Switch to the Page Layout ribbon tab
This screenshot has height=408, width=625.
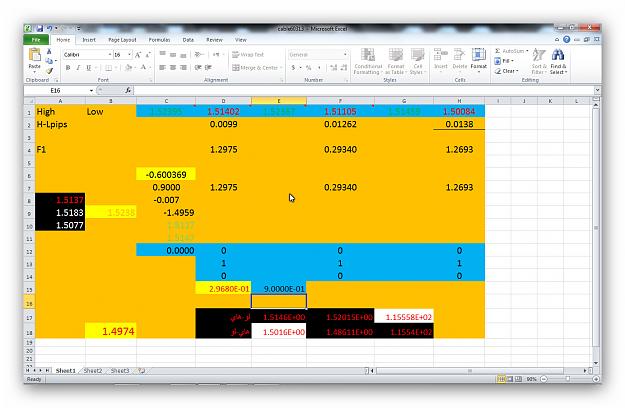pyautogui.click(x=122, y=40)
